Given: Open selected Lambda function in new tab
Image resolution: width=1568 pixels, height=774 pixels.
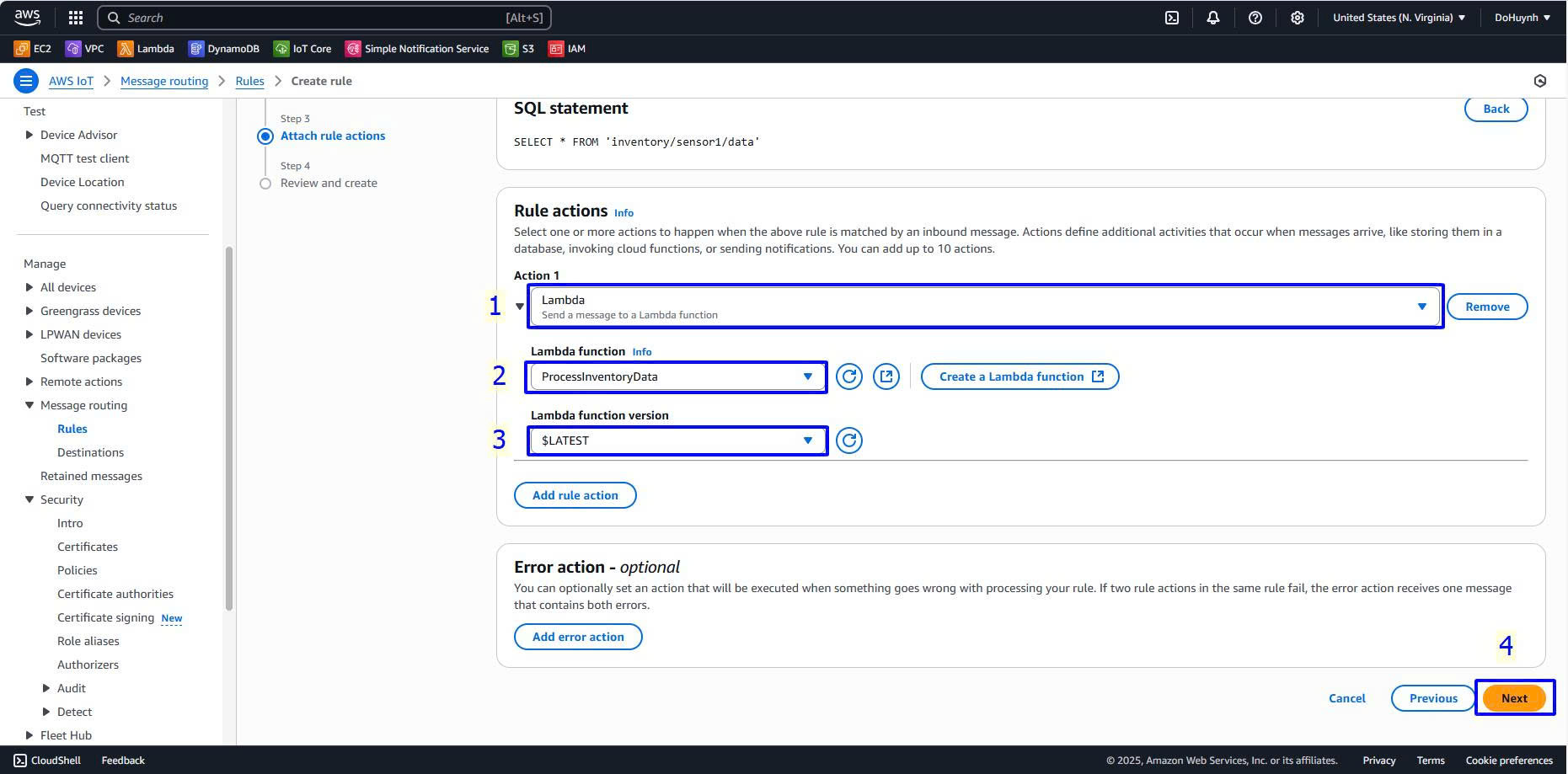Looking at the screenshot, I should [x=886, y=376].
